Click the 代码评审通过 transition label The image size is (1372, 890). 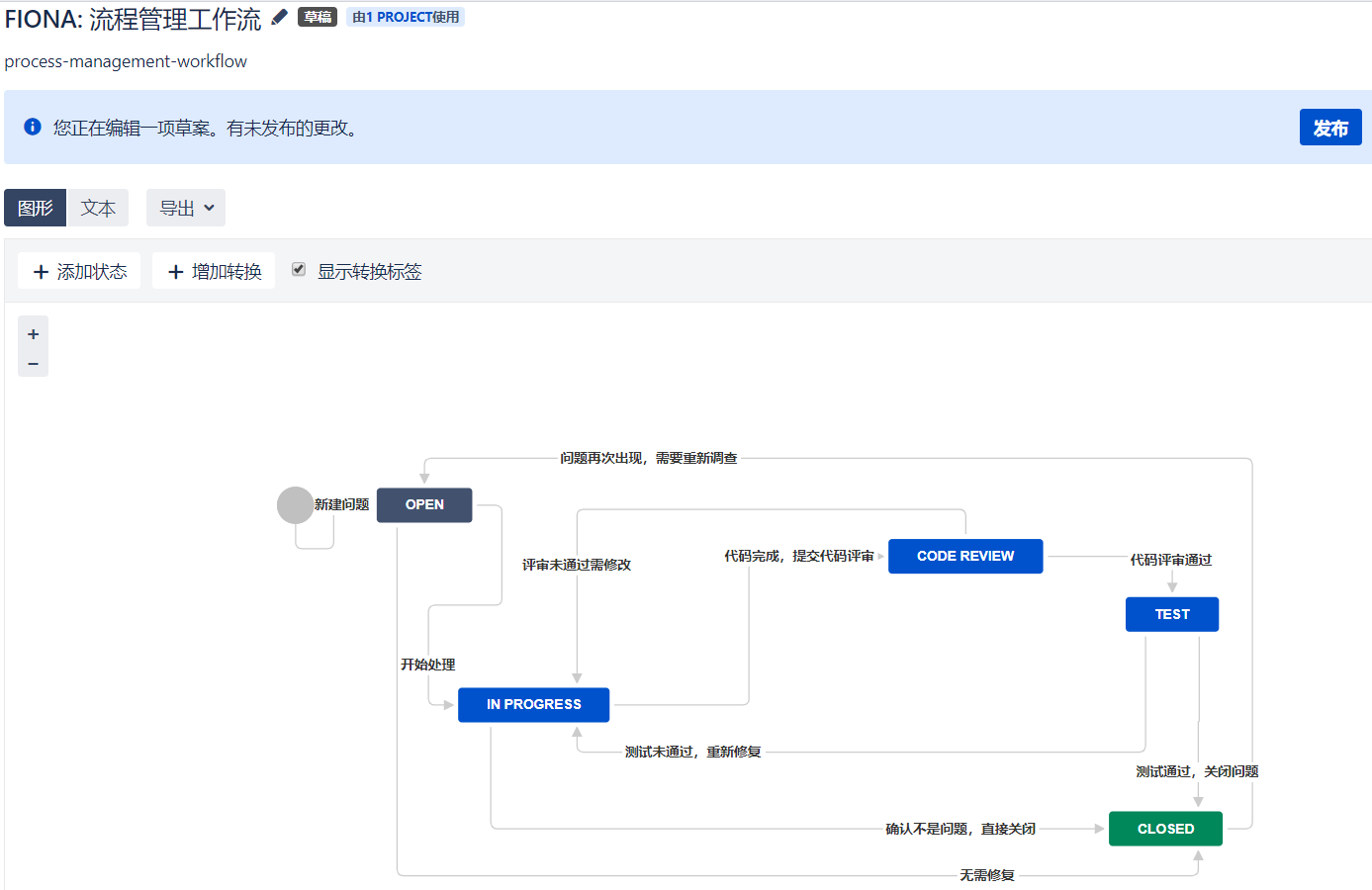(x=1171, y=560)
